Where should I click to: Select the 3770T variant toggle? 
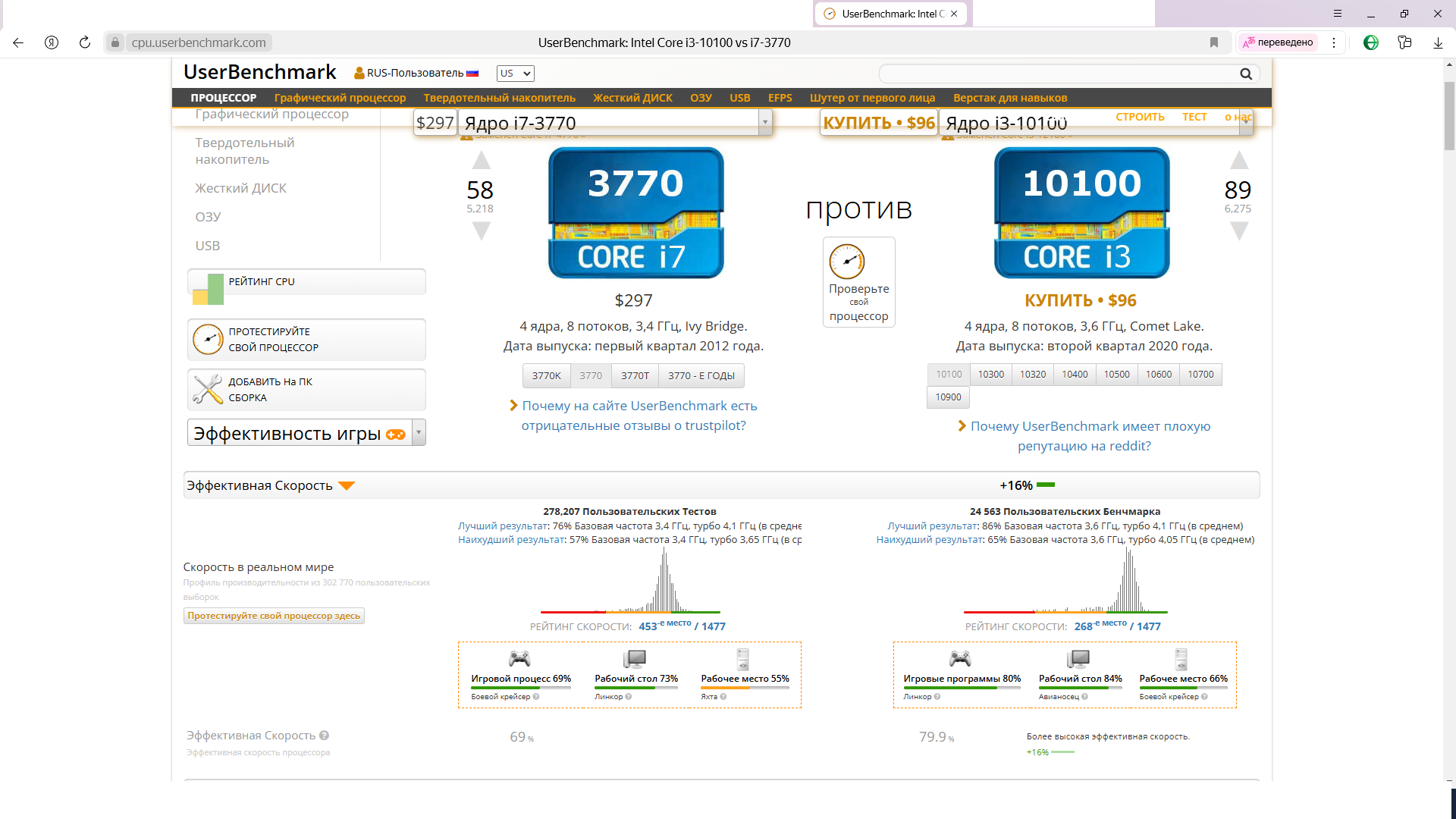coord(635,375)
